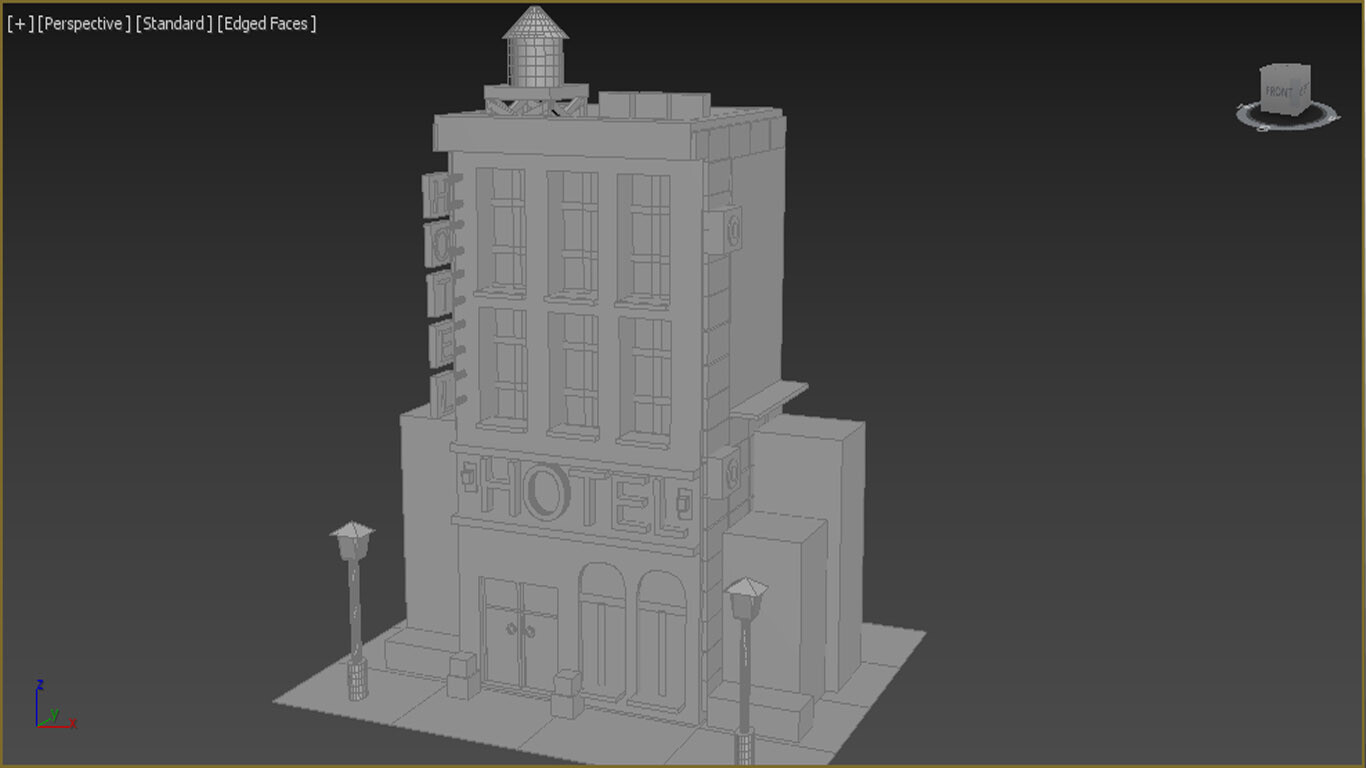This screenshot has height=768, width=1366.
Task: Open the Edged Faces shading menu
Action: click(x=268, y=23)
